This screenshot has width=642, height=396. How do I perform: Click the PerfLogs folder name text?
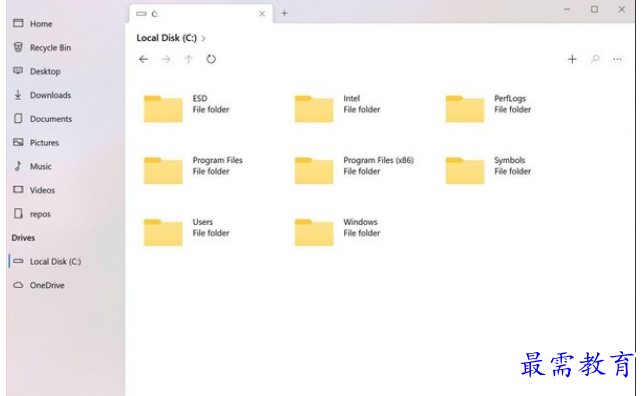coord(510,98)
